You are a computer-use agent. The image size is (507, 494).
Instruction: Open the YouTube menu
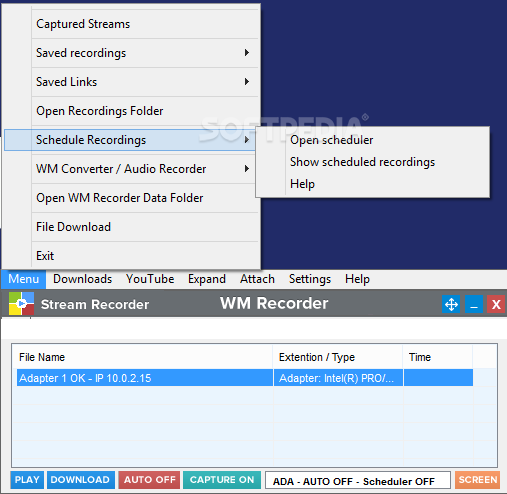tap(150, 279)
